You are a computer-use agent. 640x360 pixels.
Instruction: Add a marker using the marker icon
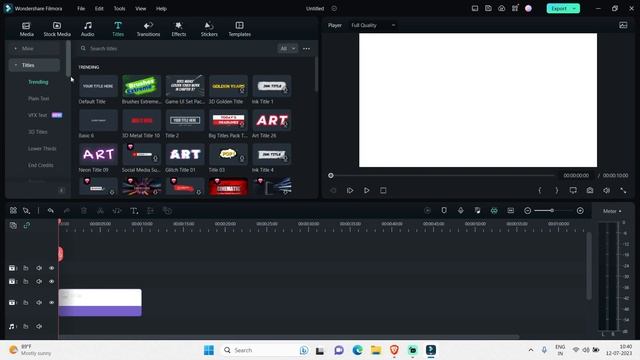(444, 210)
